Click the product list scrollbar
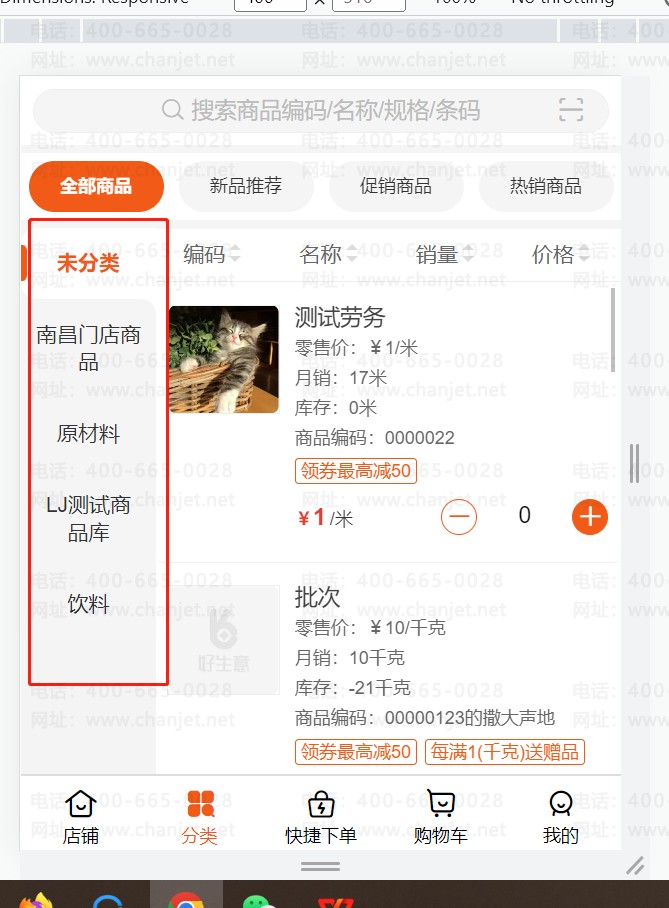 tap(613, 329)
